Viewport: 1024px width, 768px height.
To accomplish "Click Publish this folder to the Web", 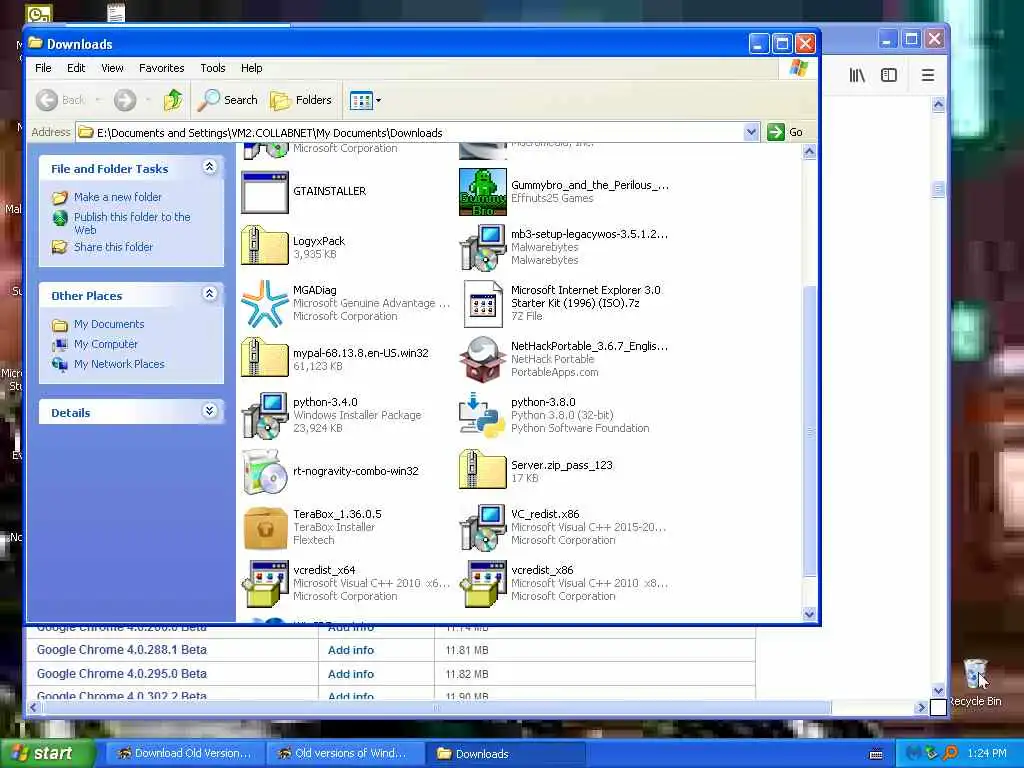I will click(x=132, y=223).
